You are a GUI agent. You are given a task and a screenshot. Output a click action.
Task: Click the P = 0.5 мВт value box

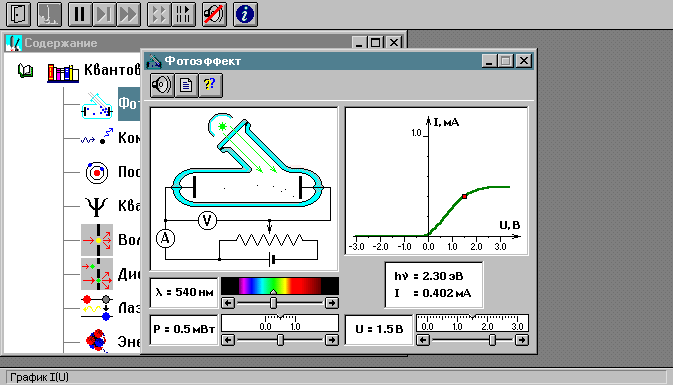coord(184,329)
